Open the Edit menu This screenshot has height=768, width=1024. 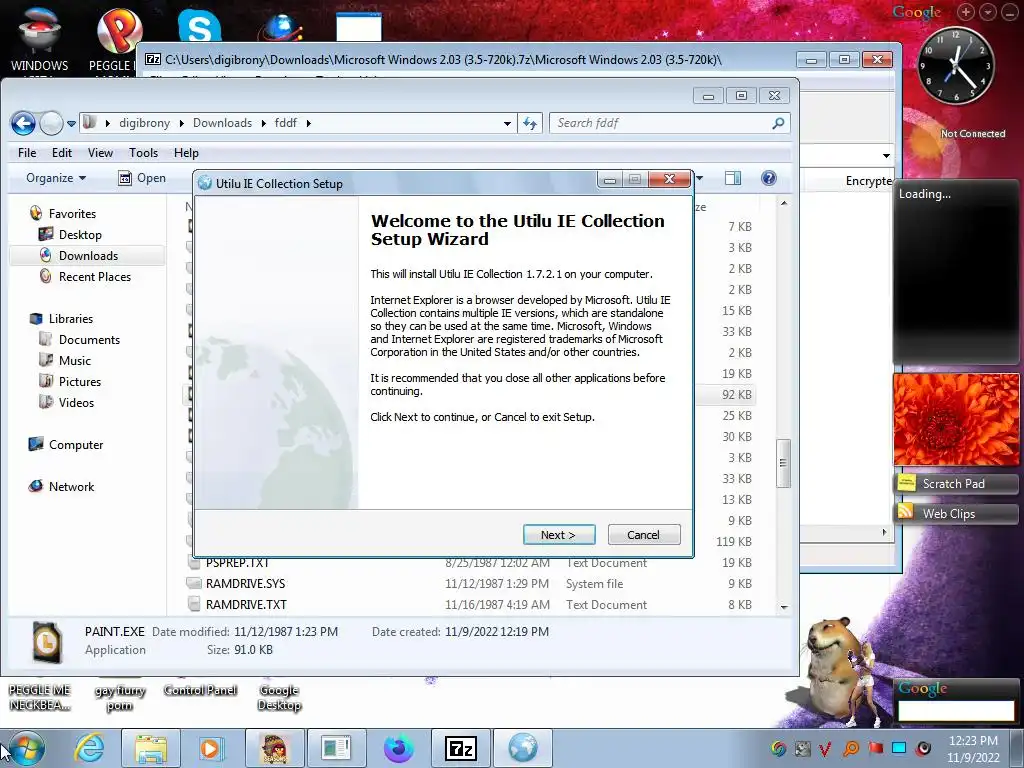pos(62,153)
